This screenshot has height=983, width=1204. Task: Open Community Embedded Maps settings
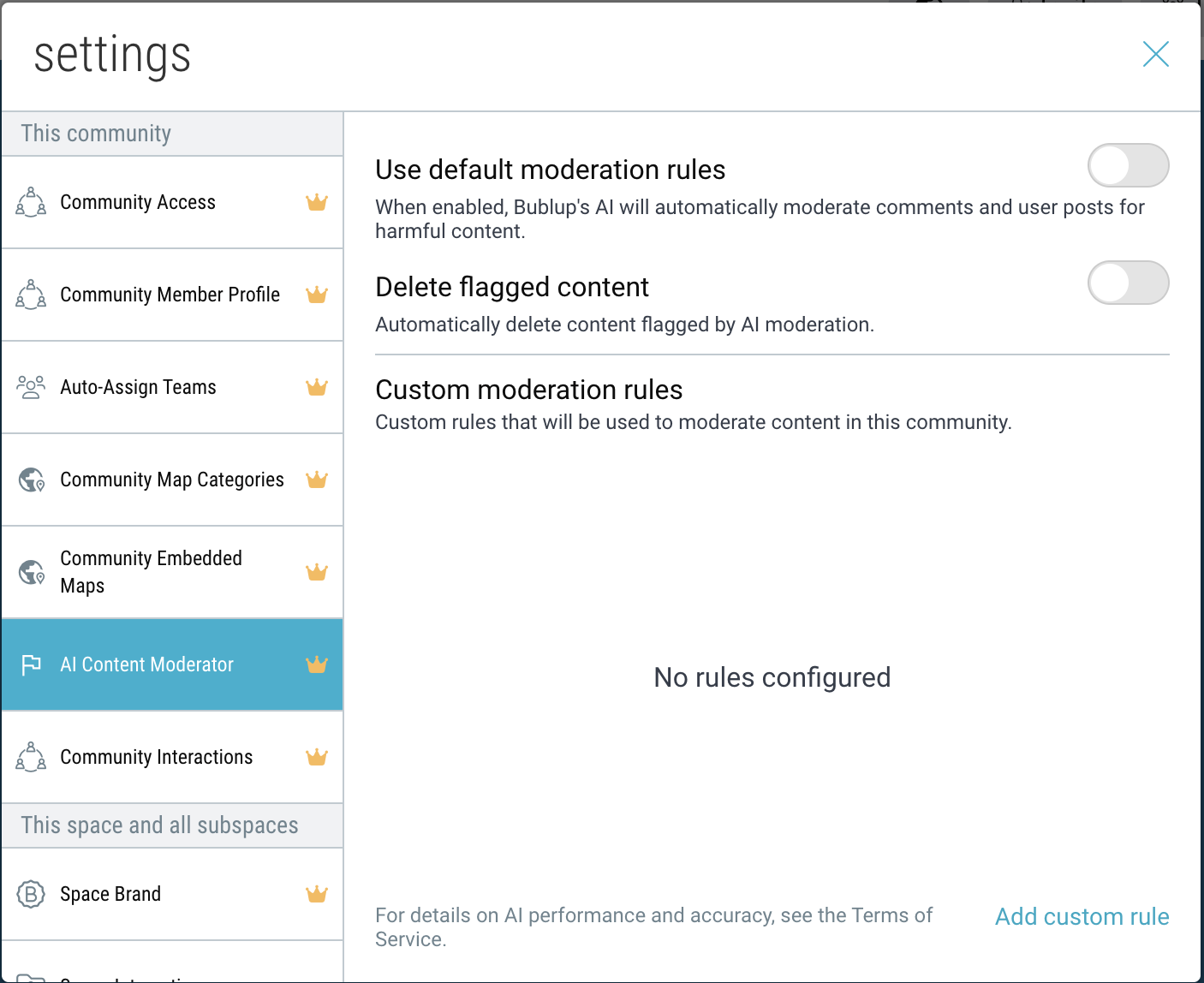tap(151, 572)
